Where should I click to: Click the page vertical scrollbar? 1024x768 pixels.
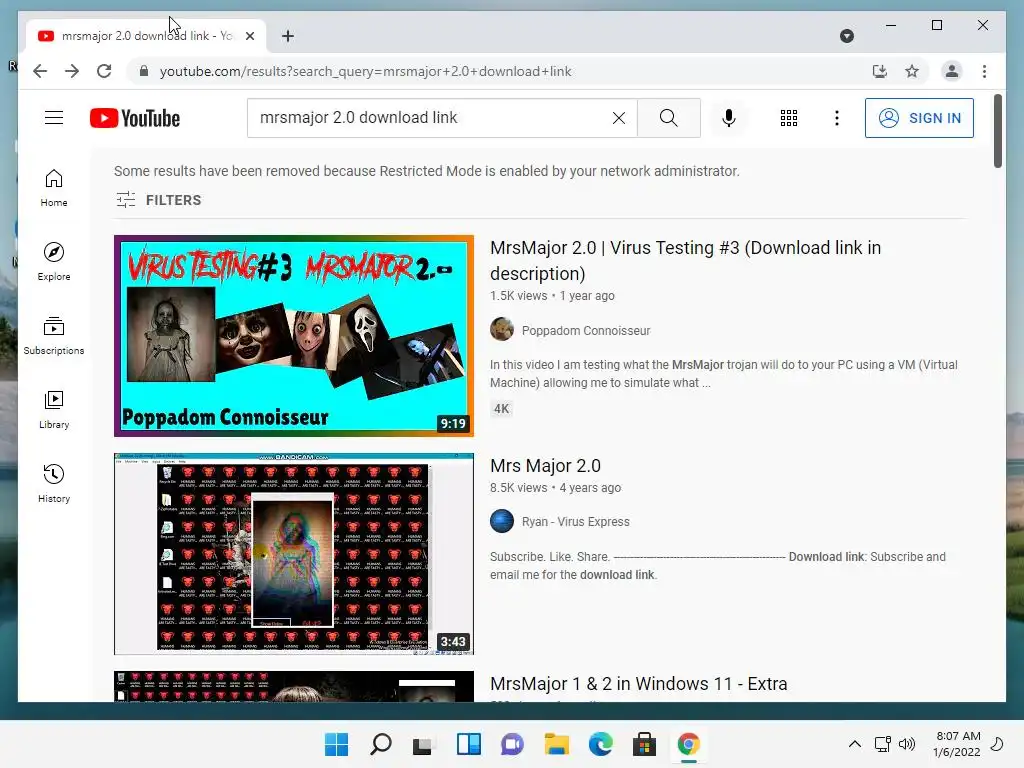[997, 131]
